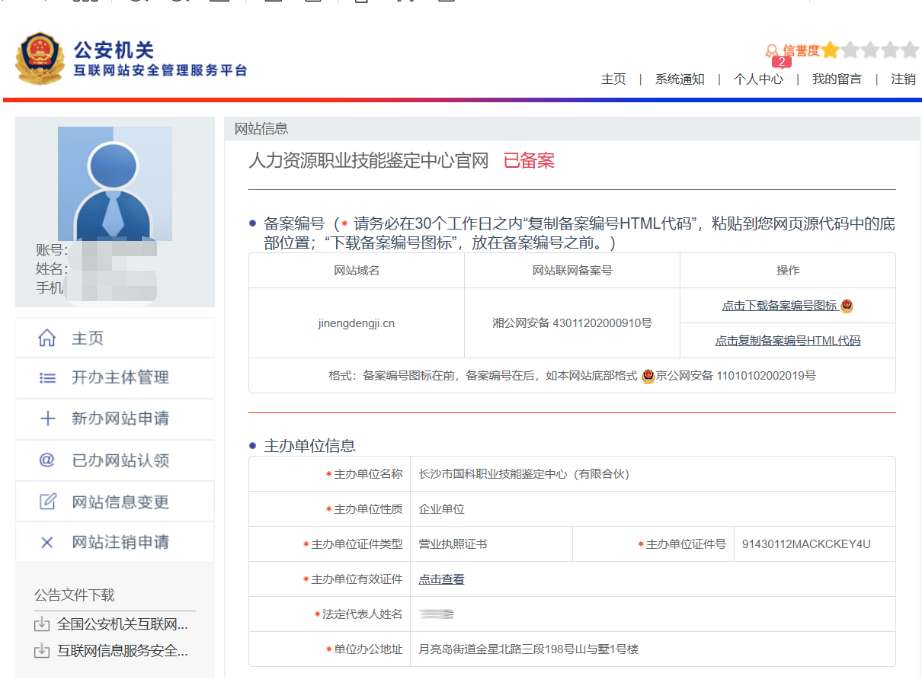Go to 个人中心 in top menu

758,79
